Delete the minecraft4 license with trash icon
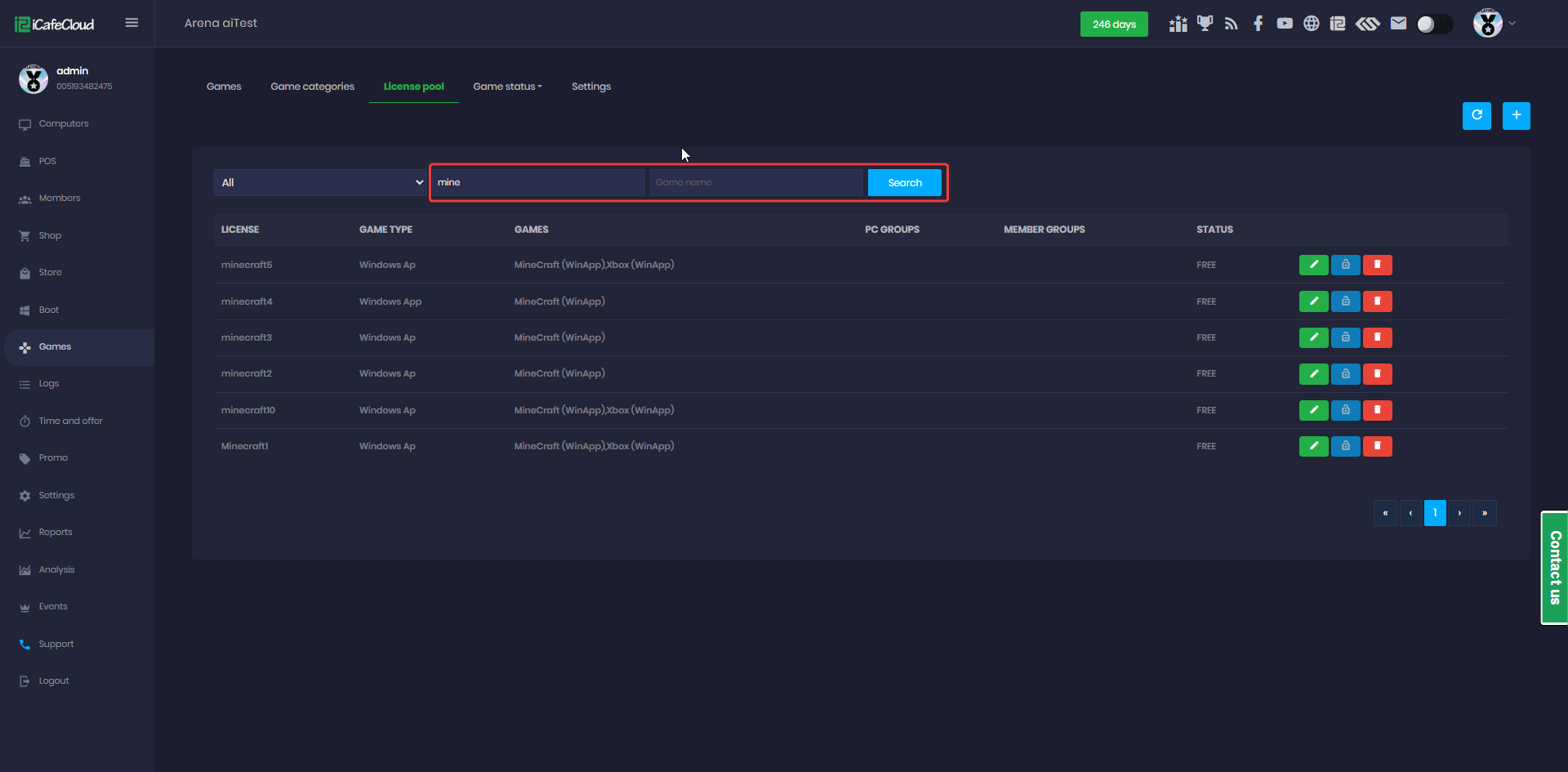Viewport: 1568px width, 772px height. pos(1377,301)
